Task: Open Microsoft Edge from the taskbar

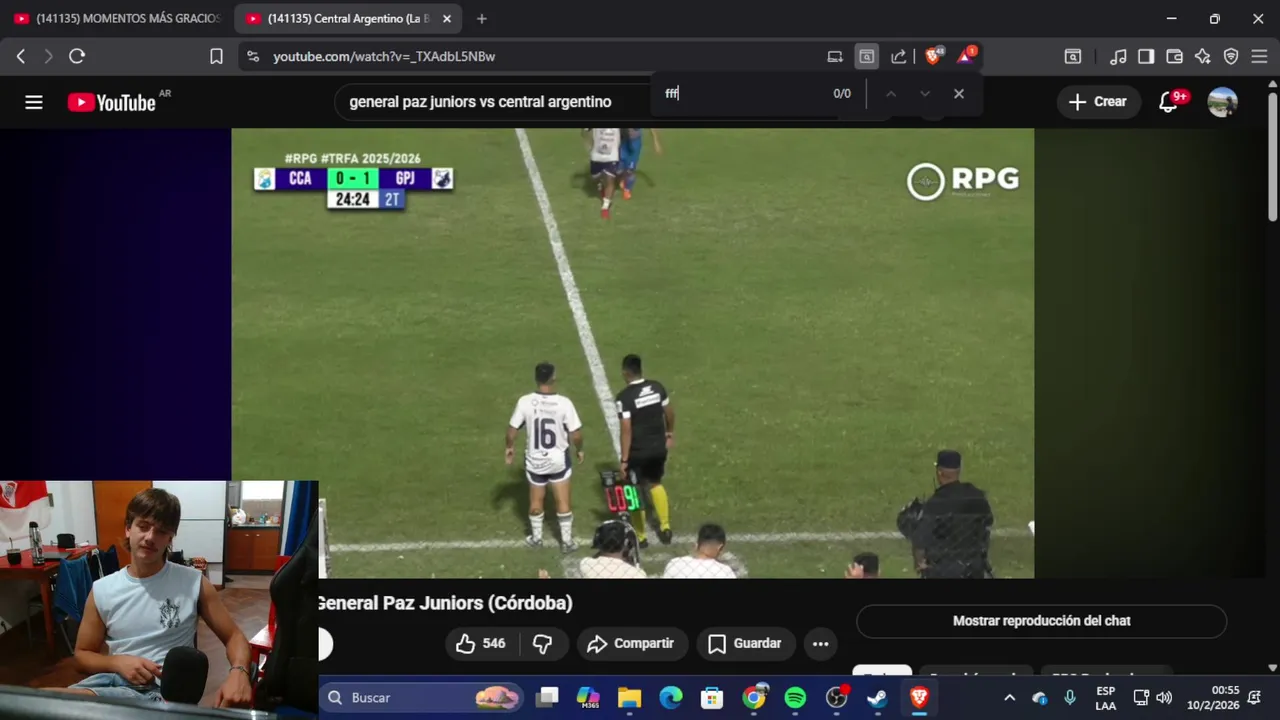Action: pos(671,698)
